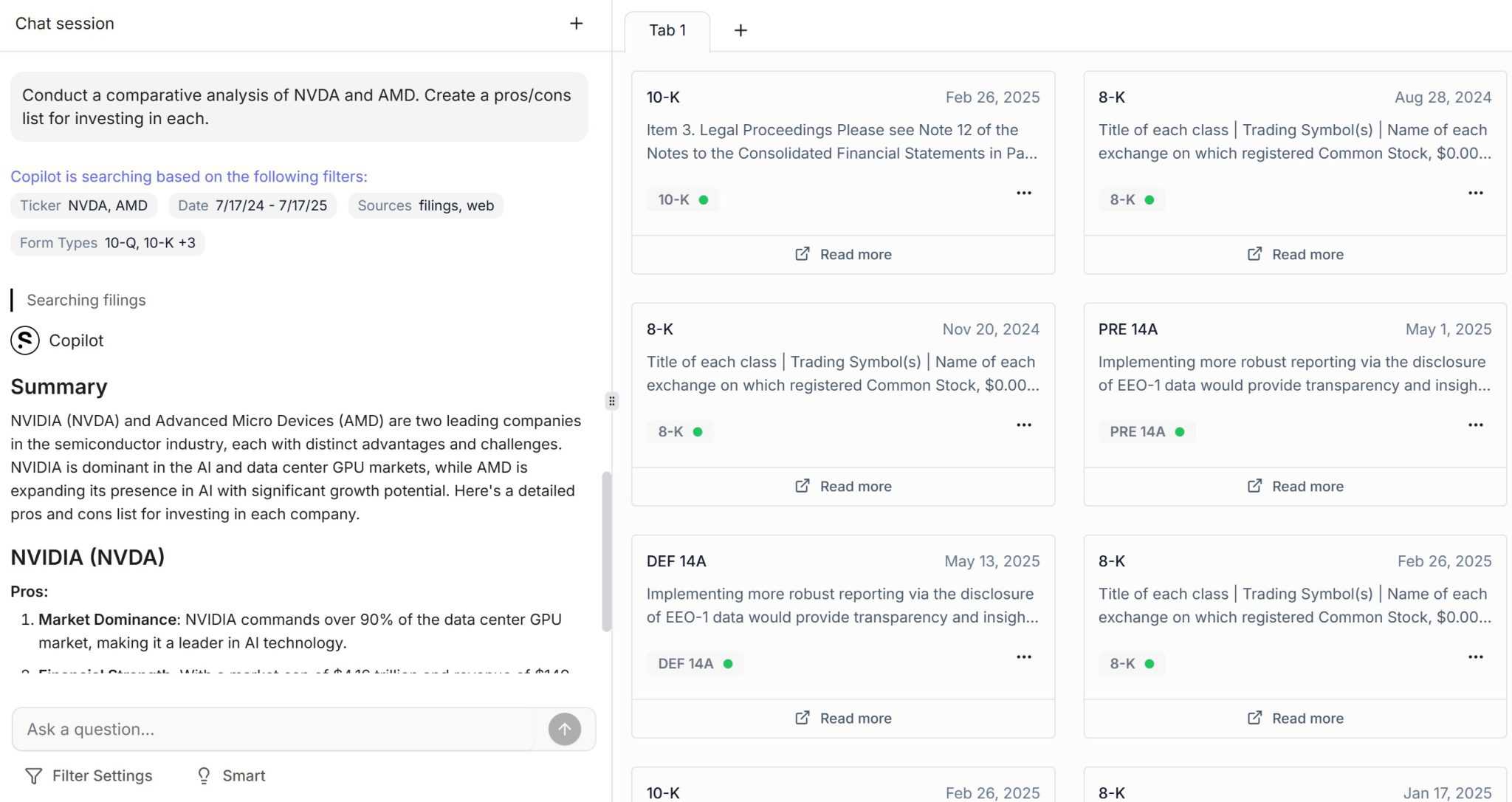Expand the Form Types filter showing +3
The height and width of the screenshot is (802, 1512).
[x=106, y=242]
